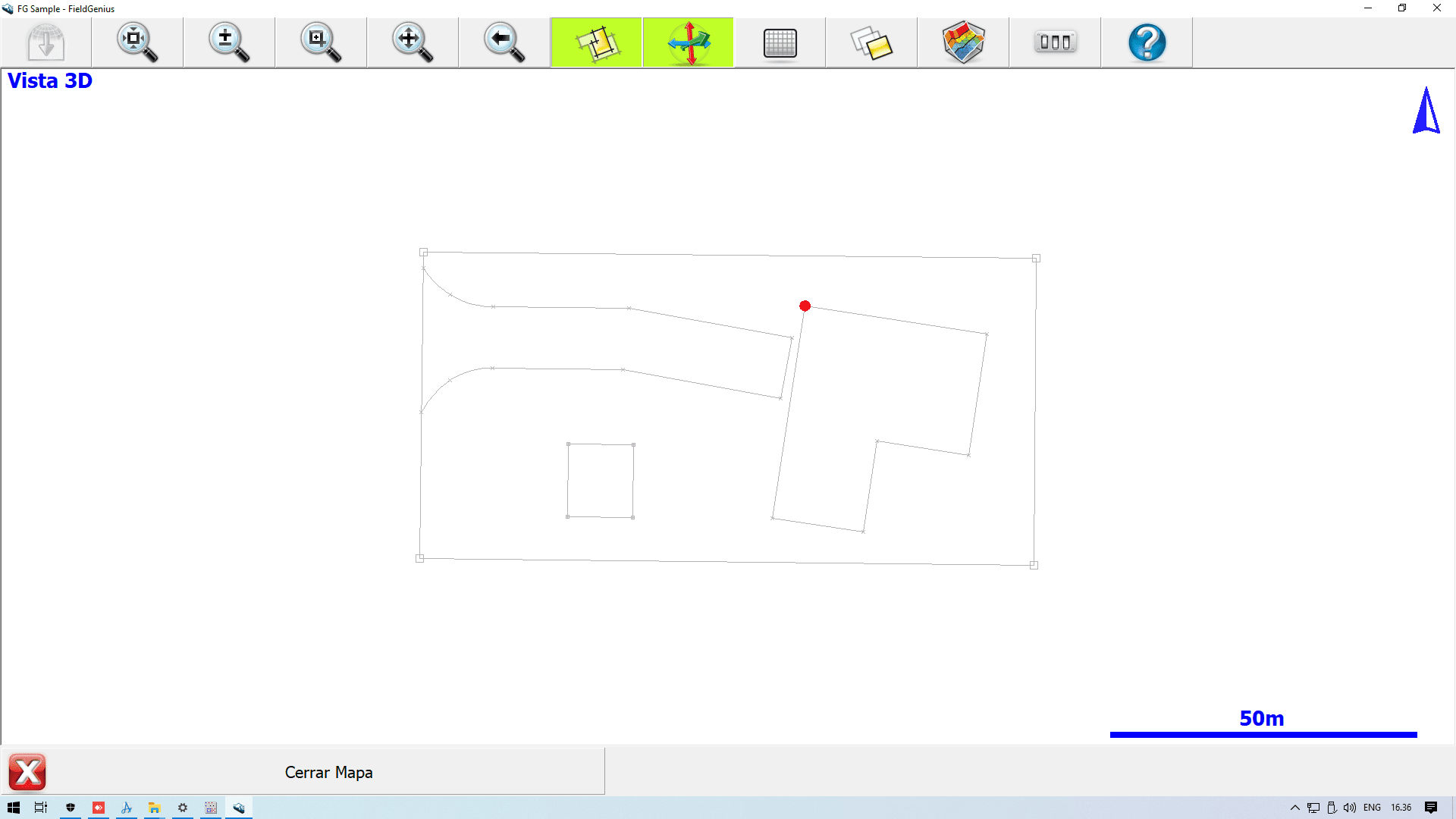This screenshot has width=1456, height=819.
Task: Activate the pan magnifier with arrows
Action: point(413,42)
